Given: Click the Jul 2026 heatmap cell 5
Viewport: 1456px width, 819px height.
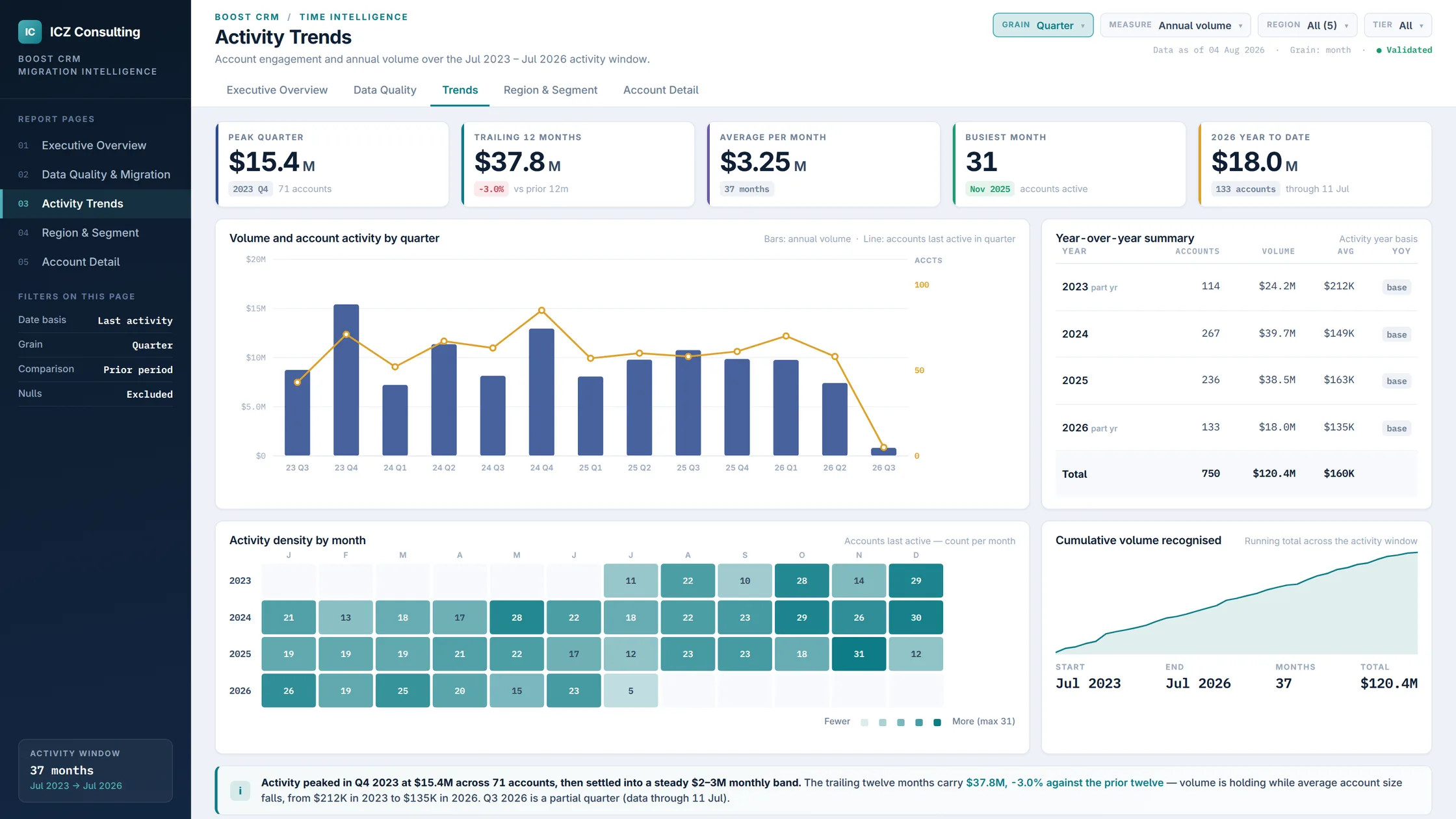Looking at the screenshot, I should pos(630,691).
